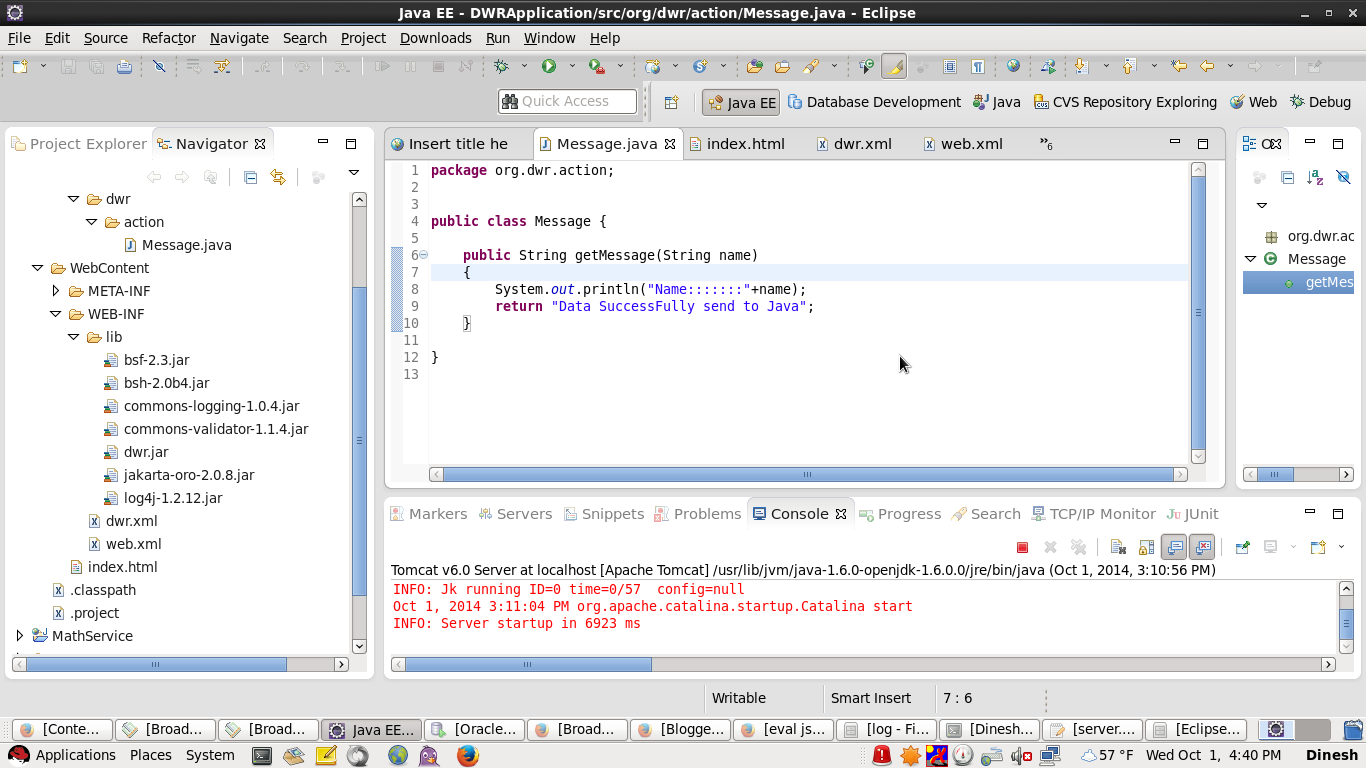
Task: Terminate the server with the red stop icon
Action: pos(1022,547)
